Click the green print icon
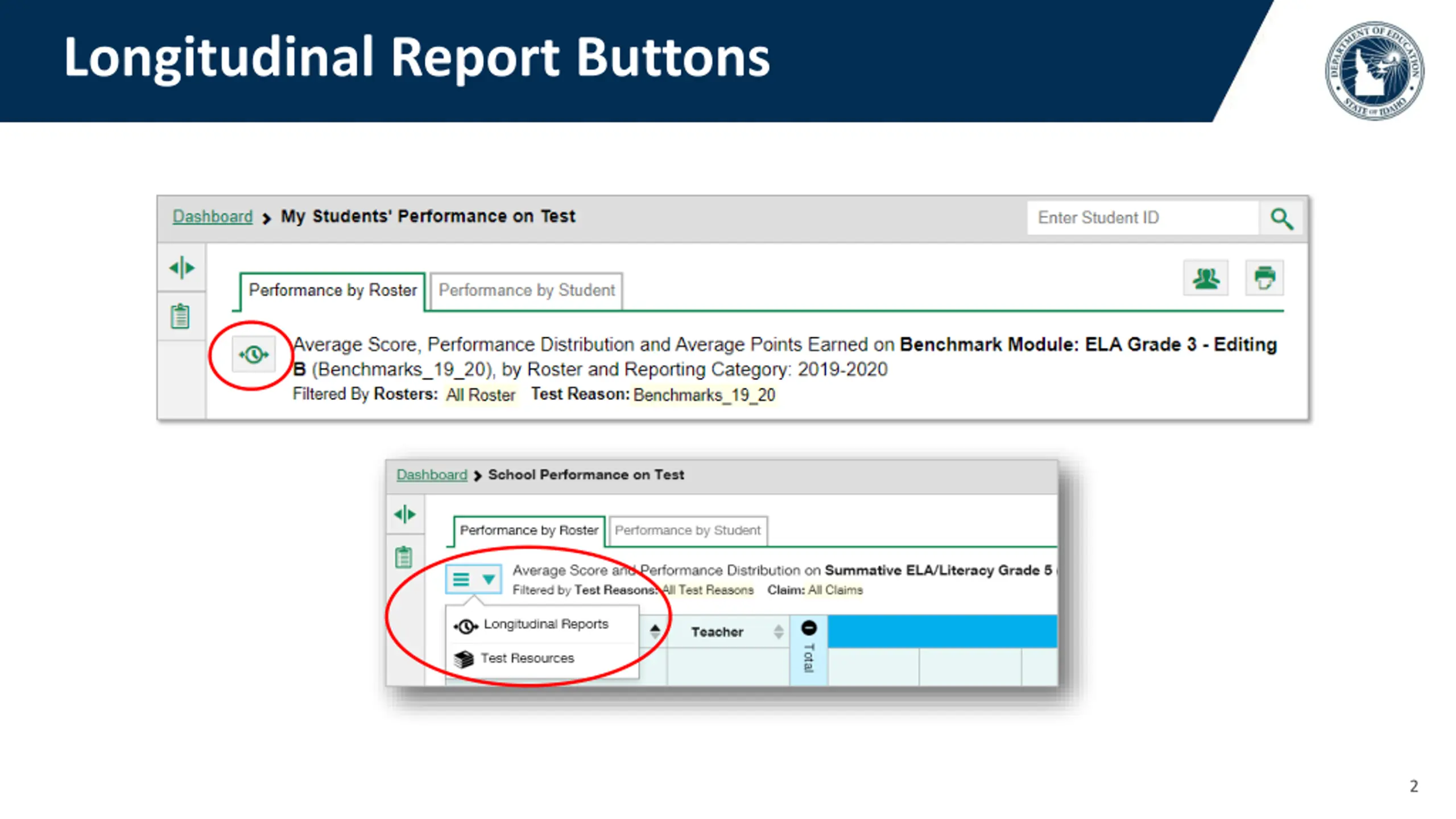Image resolution: width=1456 pixels, height=819 pixels. pyautogui.click(x=1264, y=279)
